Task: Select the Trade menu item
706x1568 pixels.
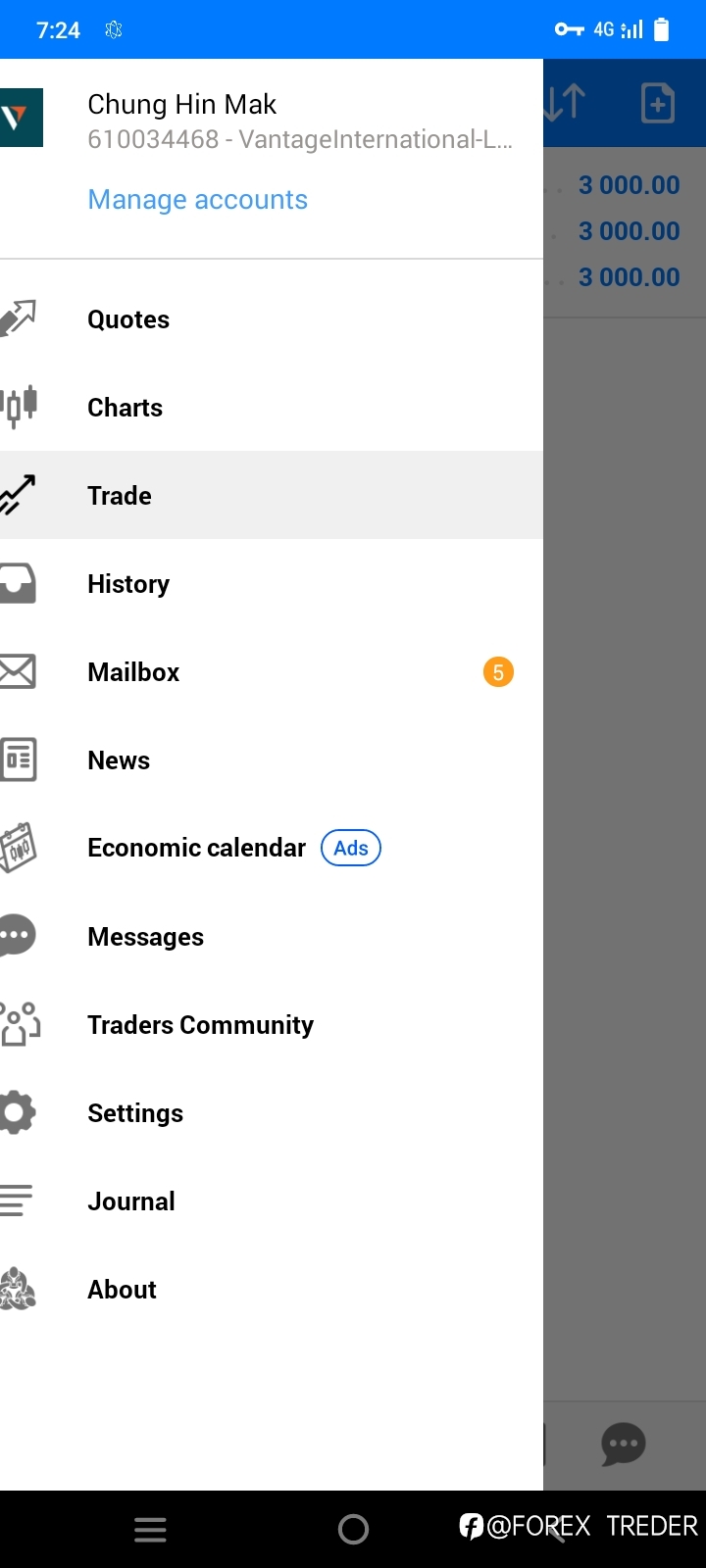Action: click(x=272, y=495)
